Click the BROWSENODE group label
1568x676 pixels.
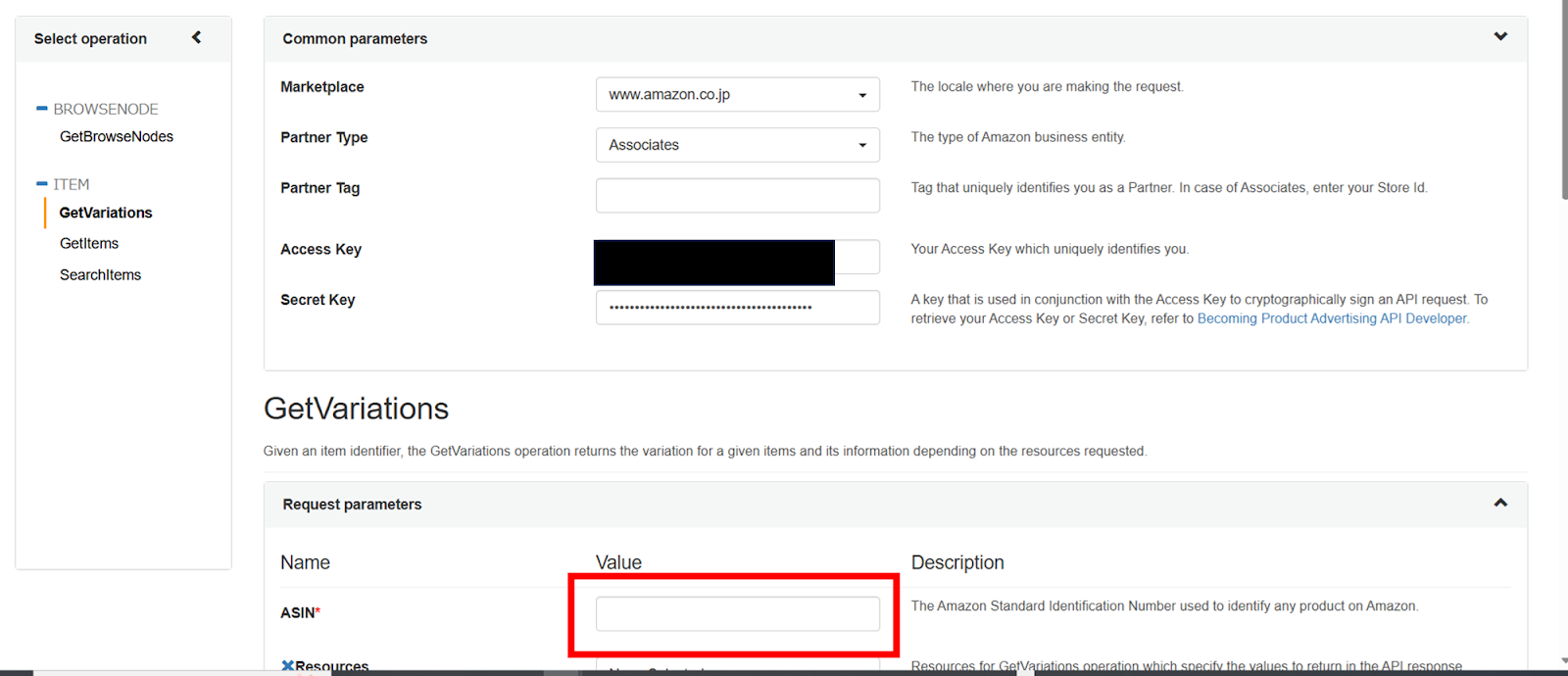(x=106, y=109)
